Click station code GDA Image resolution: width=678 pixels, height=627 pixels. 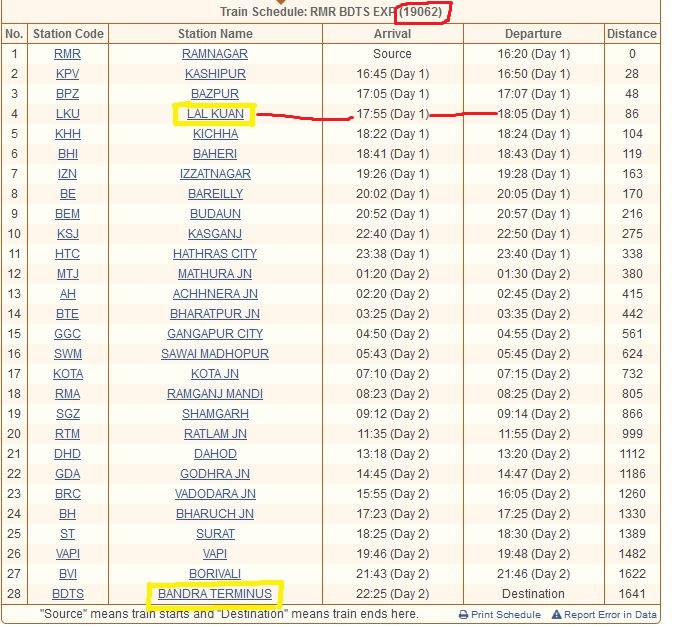tap(68, 473)
